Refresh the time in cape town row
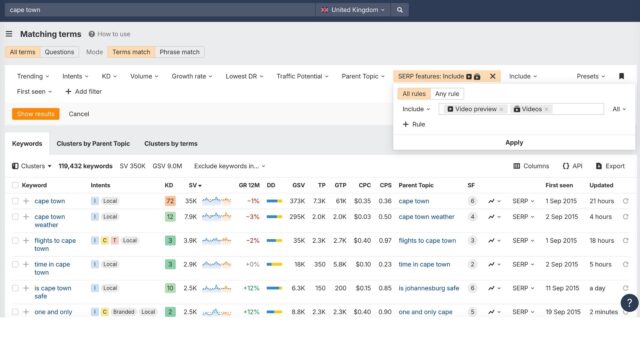 625,264
